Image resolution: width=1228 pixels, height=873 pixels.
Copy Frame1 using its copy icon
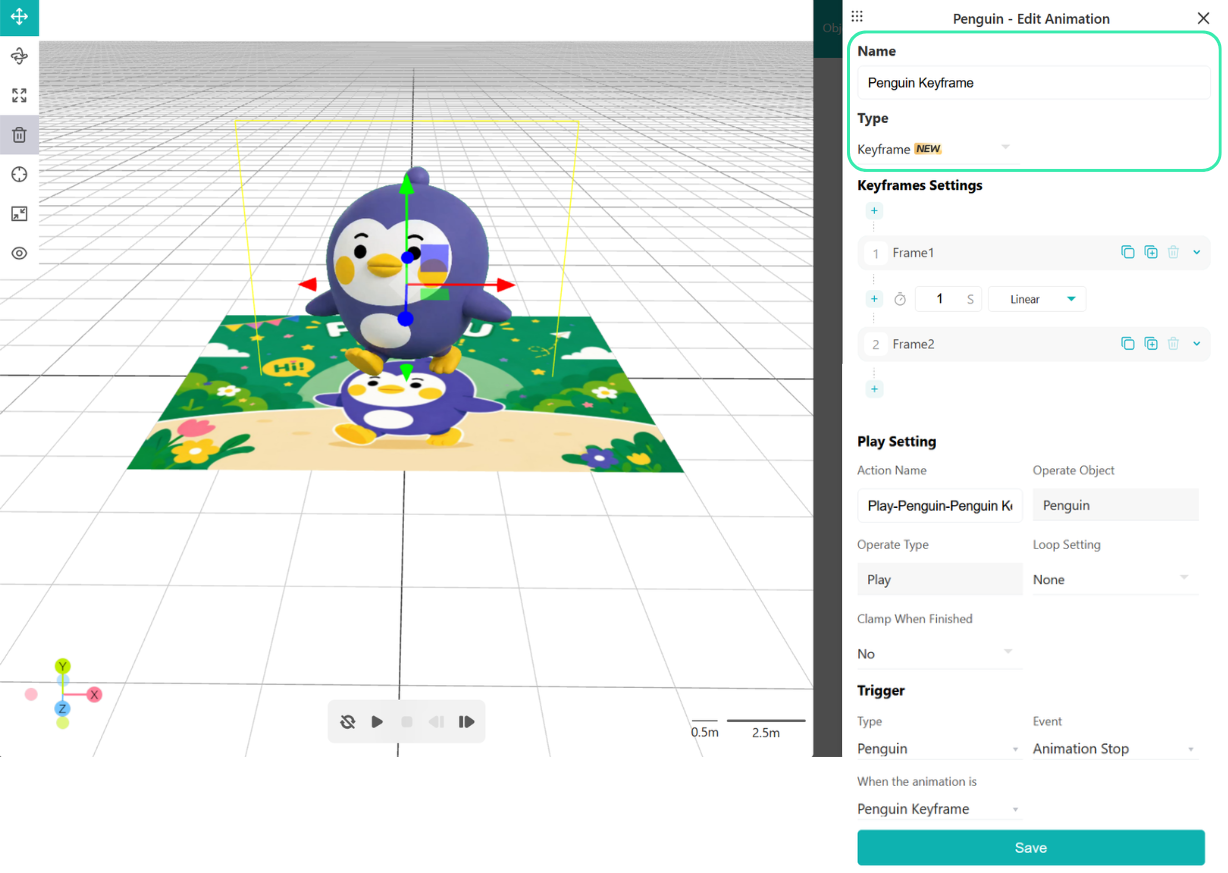click(x=1128, y=253)
